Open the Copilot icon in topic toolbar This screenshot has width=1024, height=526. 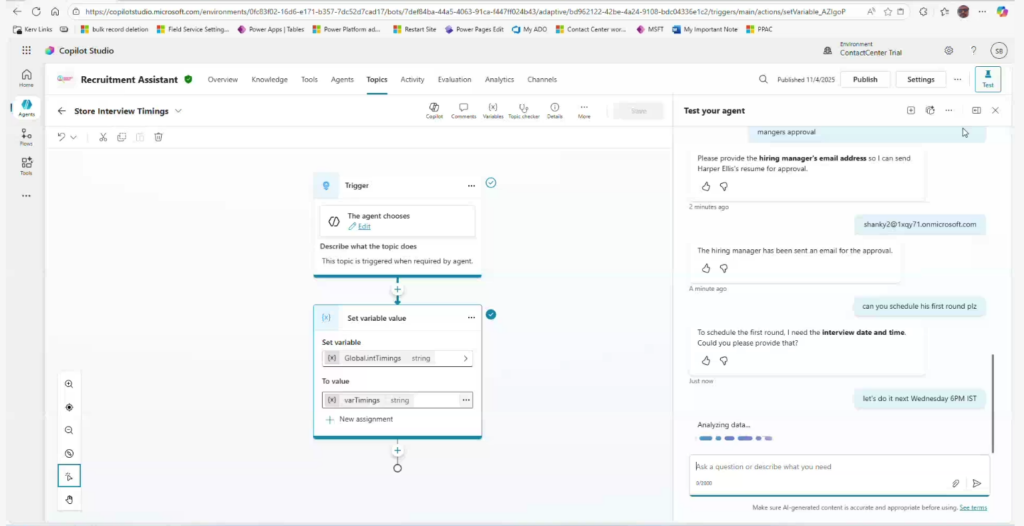(x=434, y=107)
